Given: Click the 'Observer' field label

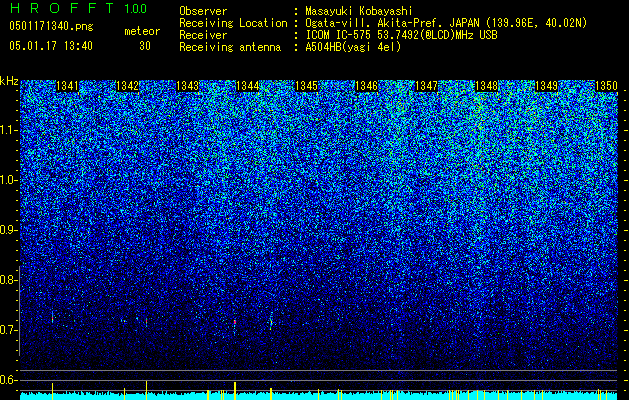Looking at the screenshot, I should click(x=203, y=11).
